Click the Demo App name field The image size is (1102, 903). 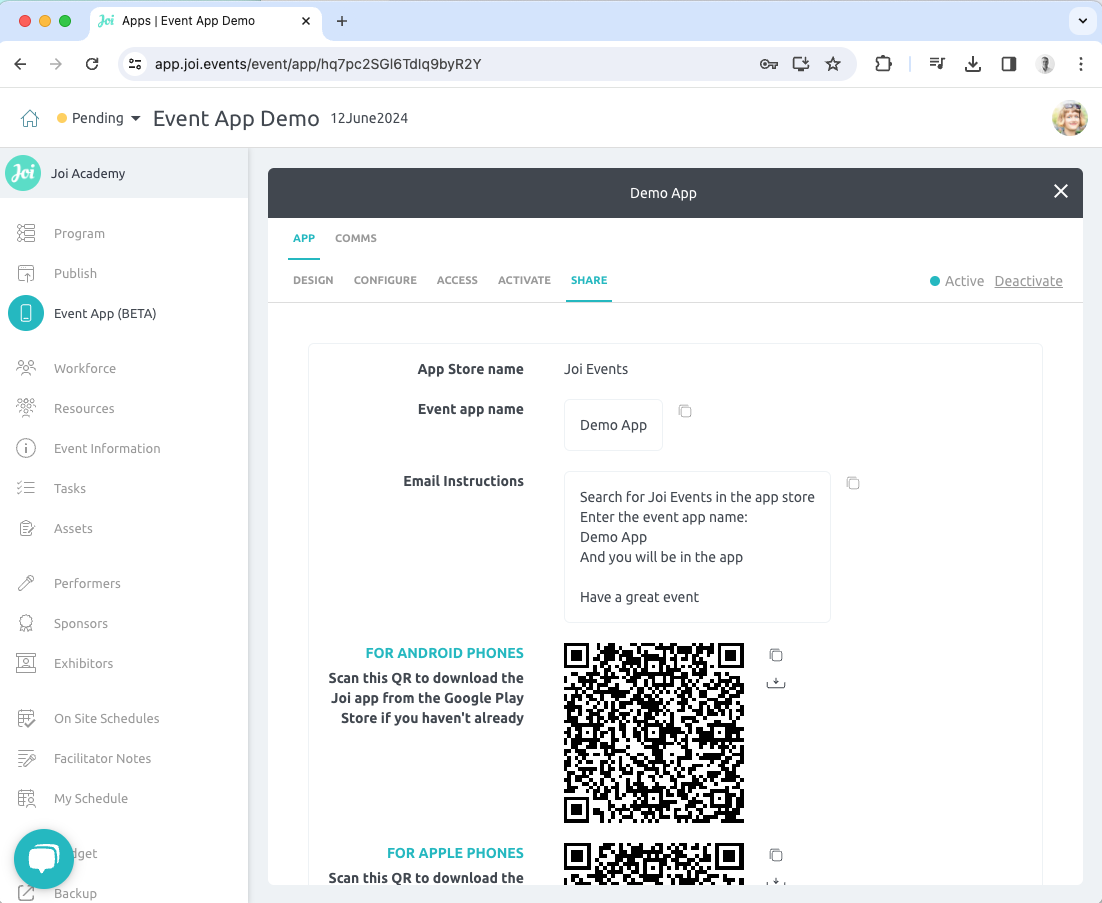click(613, 425)
